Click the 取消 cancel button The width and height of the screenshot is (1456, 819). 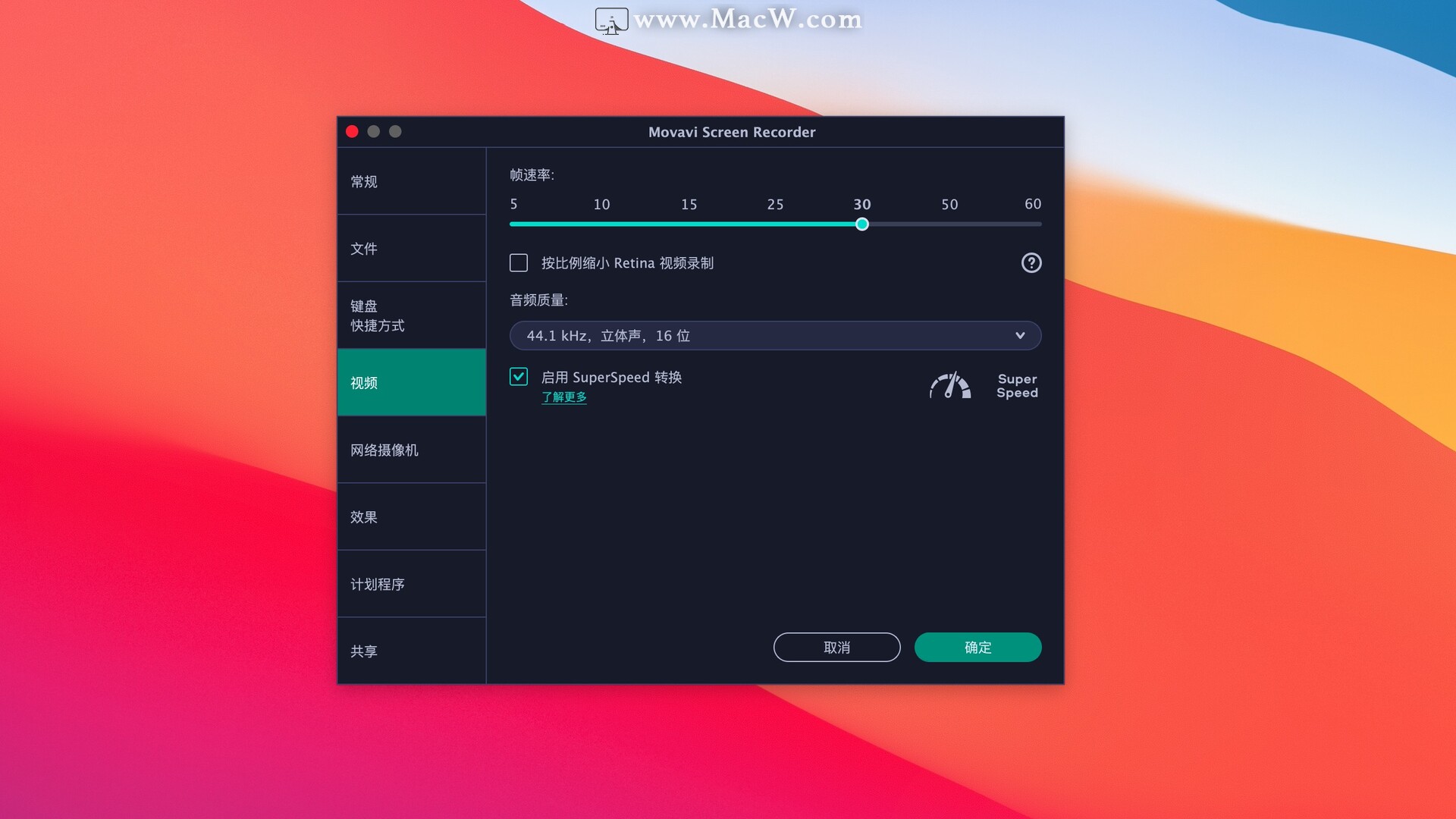[836, 647]
